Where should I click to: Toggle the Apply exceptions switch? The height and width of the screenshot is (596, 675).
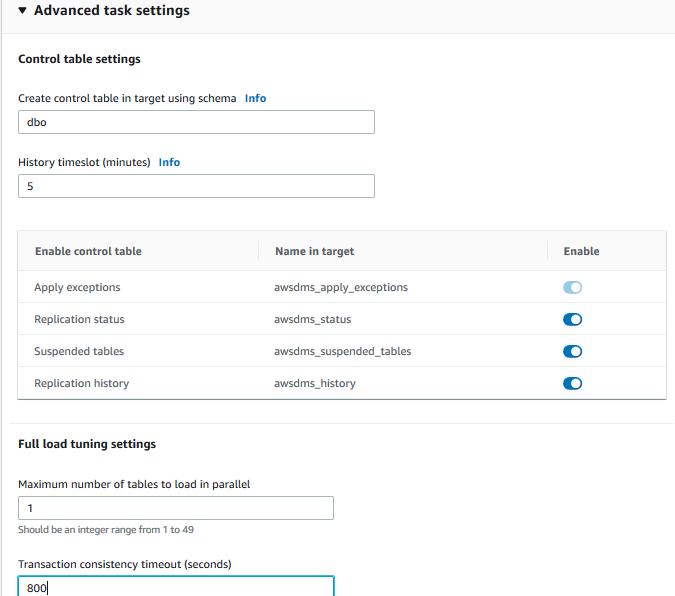[x=573, y=288]
